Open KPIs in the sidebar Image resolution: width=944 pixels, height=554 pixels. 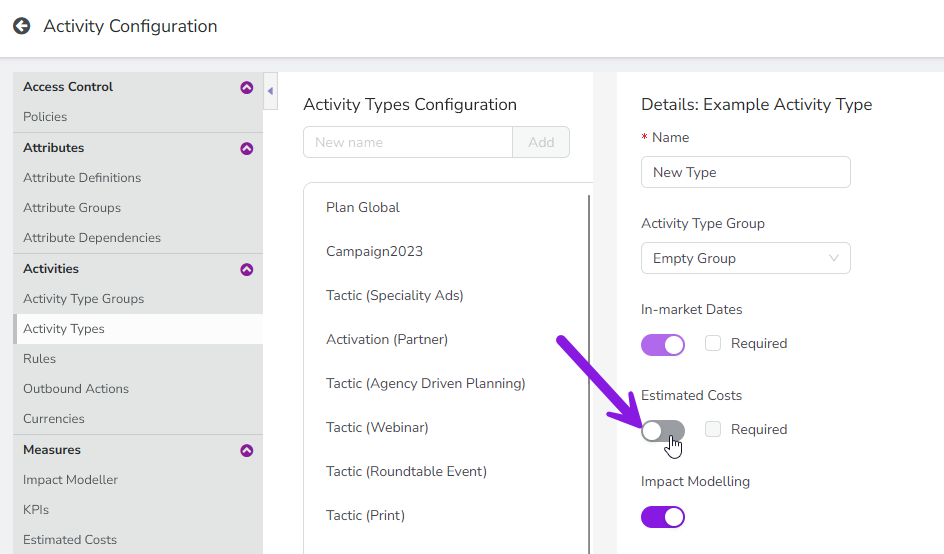[x=36, y=510]
